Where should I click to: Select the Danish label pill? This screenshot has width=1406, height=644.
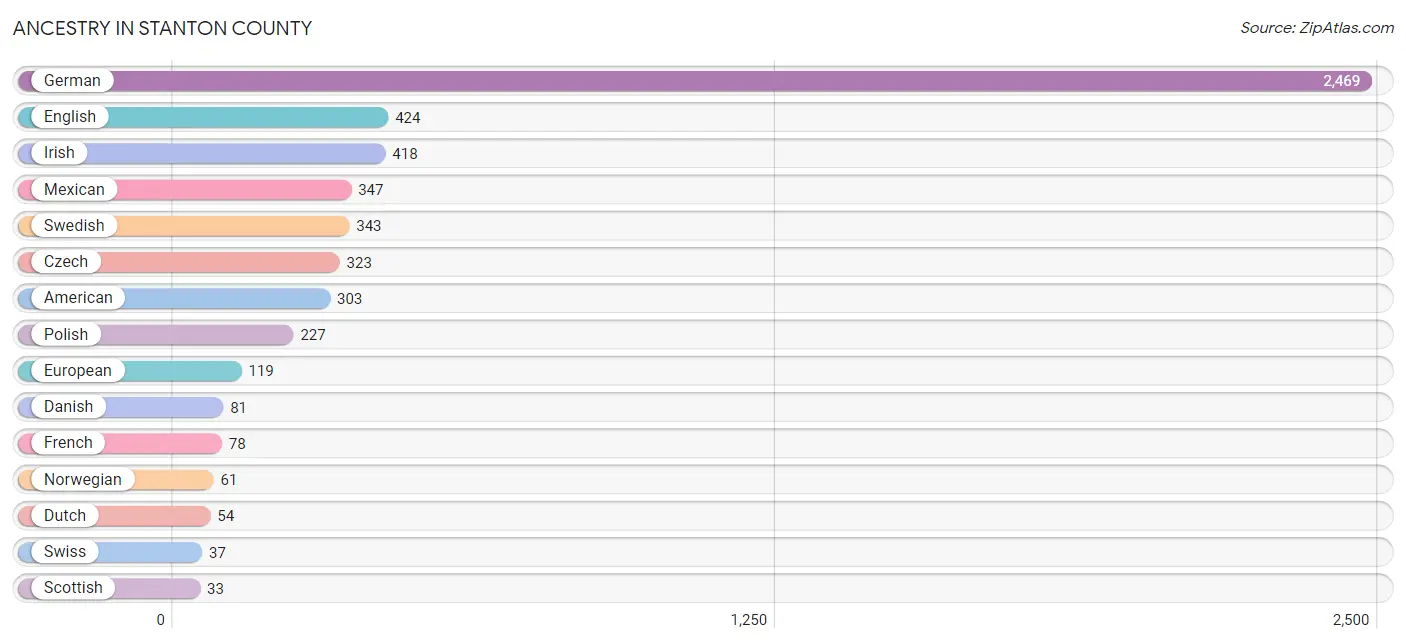click(x=68, y=407)
